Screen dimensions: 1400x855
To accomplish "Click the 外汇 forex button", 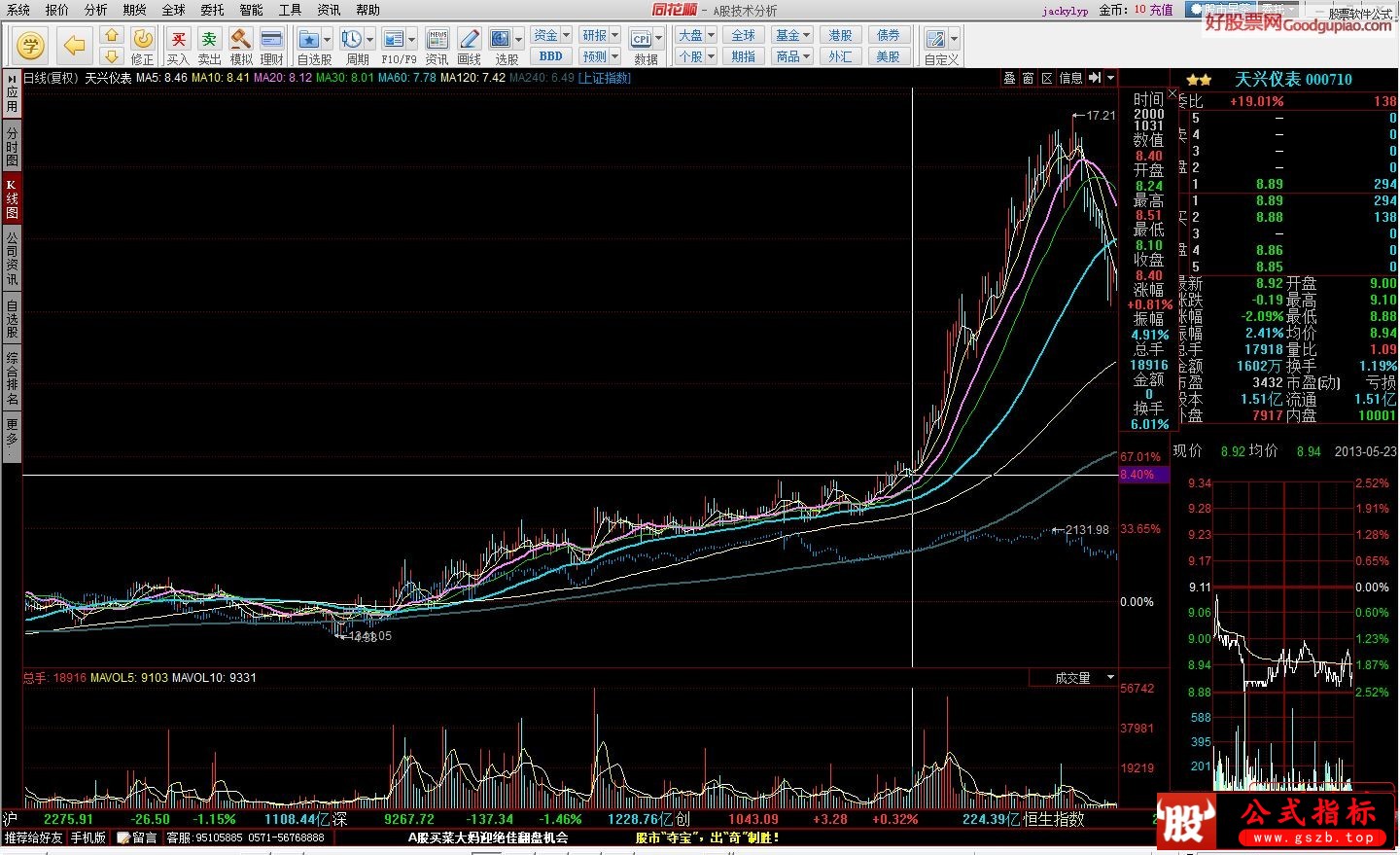I will (x=840, y=56).
